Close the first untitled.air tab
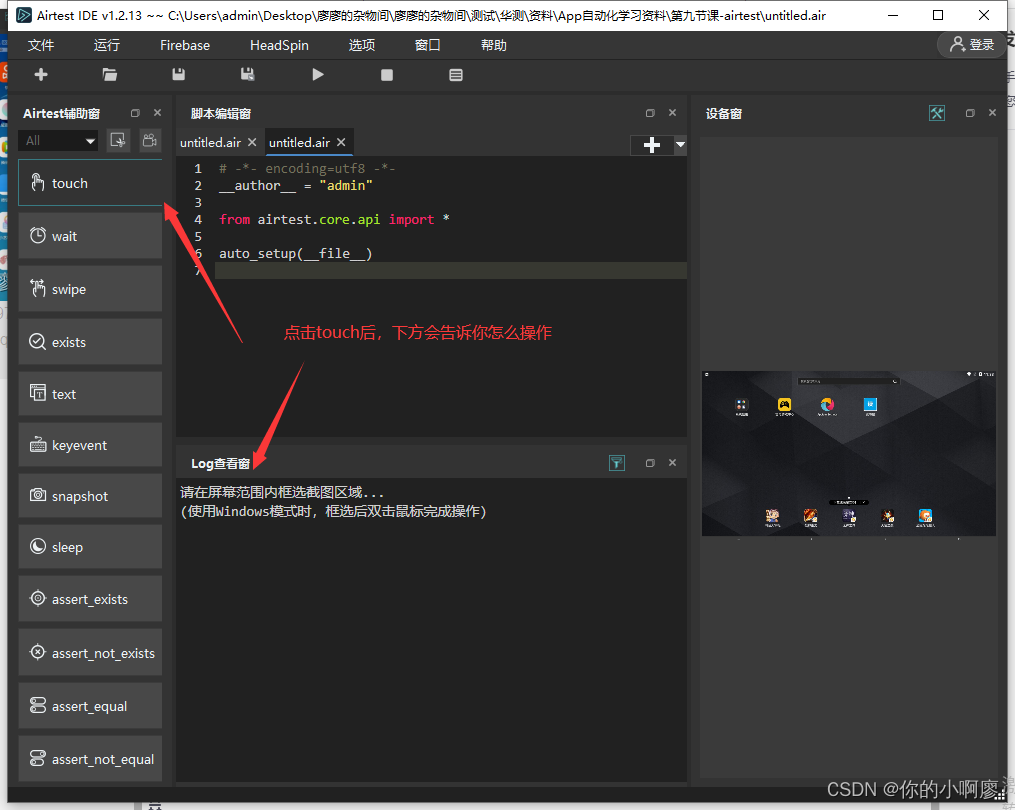This screenshot has width=1015, height=810. click(252, 142)
